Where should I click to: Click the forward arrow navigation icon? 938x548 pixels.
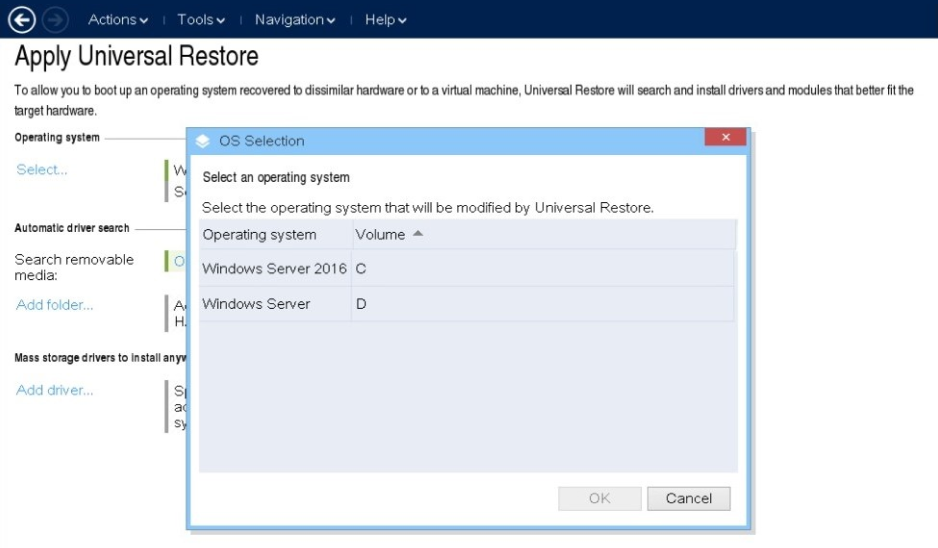(54, 20)
